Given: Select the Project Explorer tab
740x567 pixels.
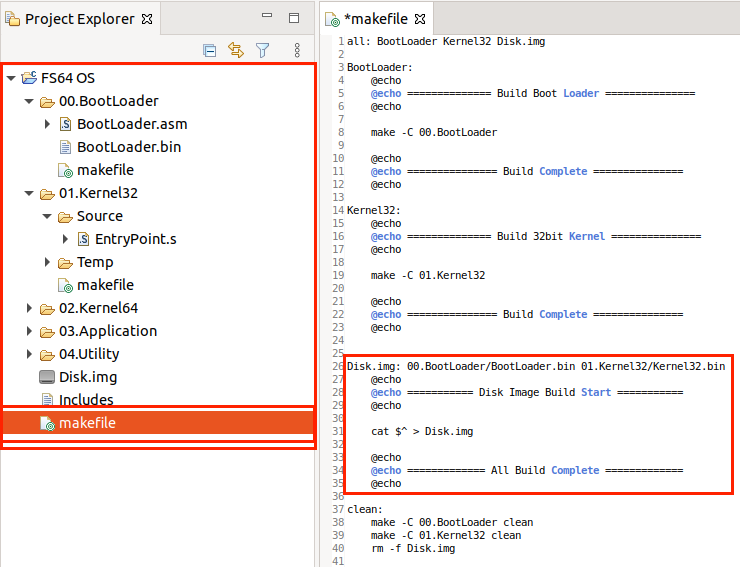Looking at the screenshot, I should point(79,19).
